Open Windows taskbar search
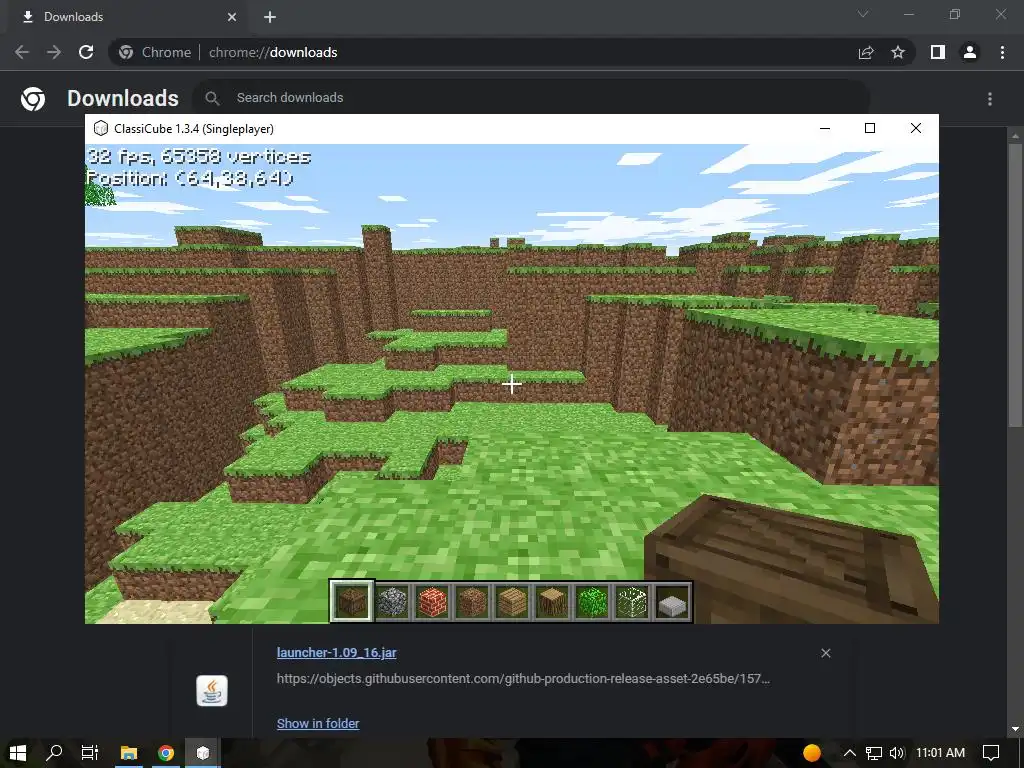Image resolution: width=1024 pixels, height=768 pixels. pos(54,753)
